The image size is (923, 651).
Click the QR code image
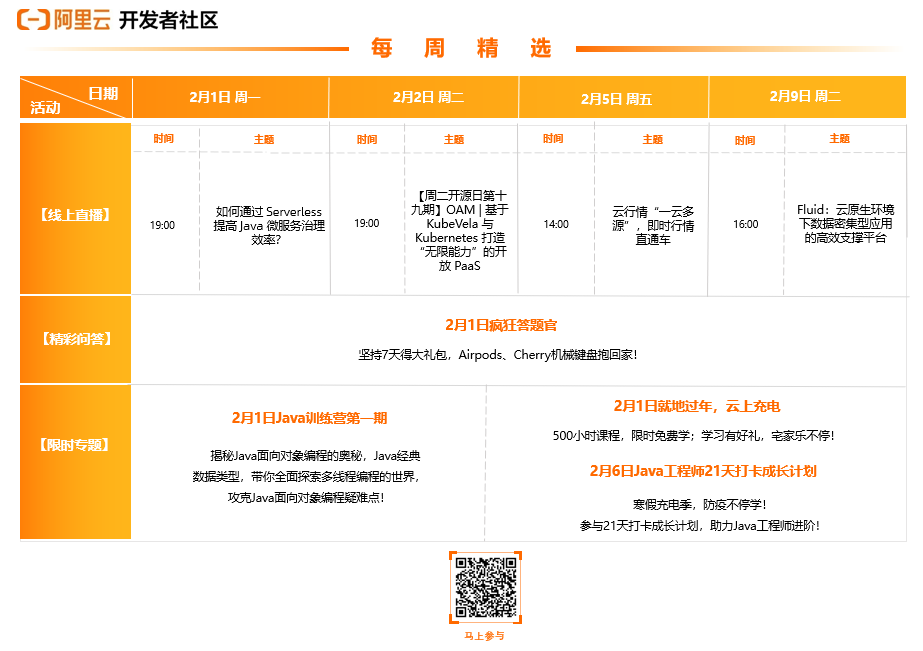coord(485,587)
